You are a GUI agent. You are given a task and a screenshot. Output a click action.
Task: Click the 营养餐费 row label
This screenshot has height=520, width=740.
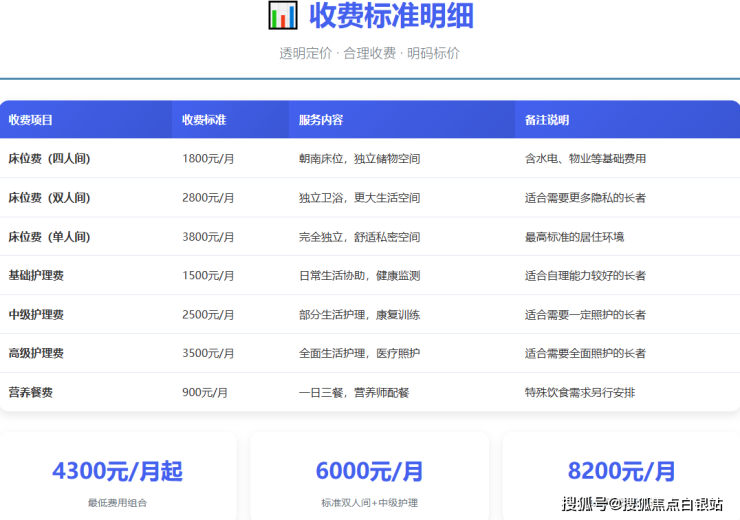[x=31, y=392]
